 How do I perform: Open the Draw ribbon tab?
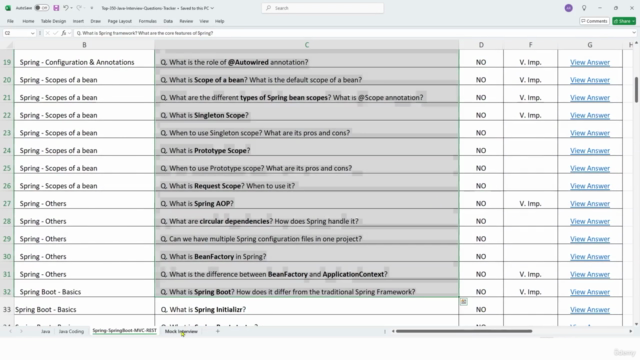pyautogui.click(x=96, y=21)
